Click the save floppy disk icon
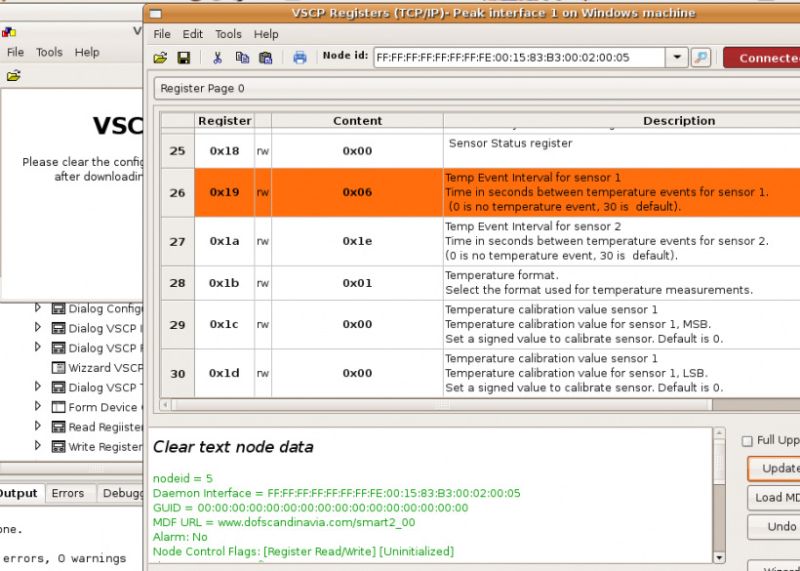800x571 pixels. click(x=184, y=58)
